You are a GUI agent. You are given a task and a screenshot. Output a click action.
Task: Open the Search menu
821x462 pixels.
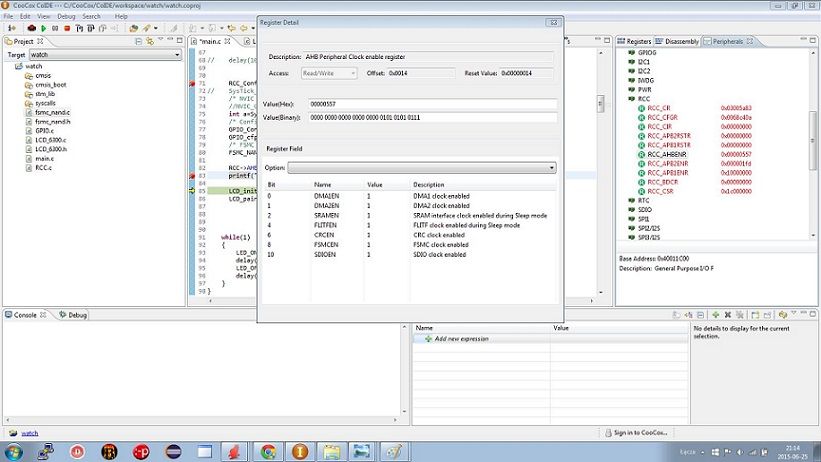91,16
